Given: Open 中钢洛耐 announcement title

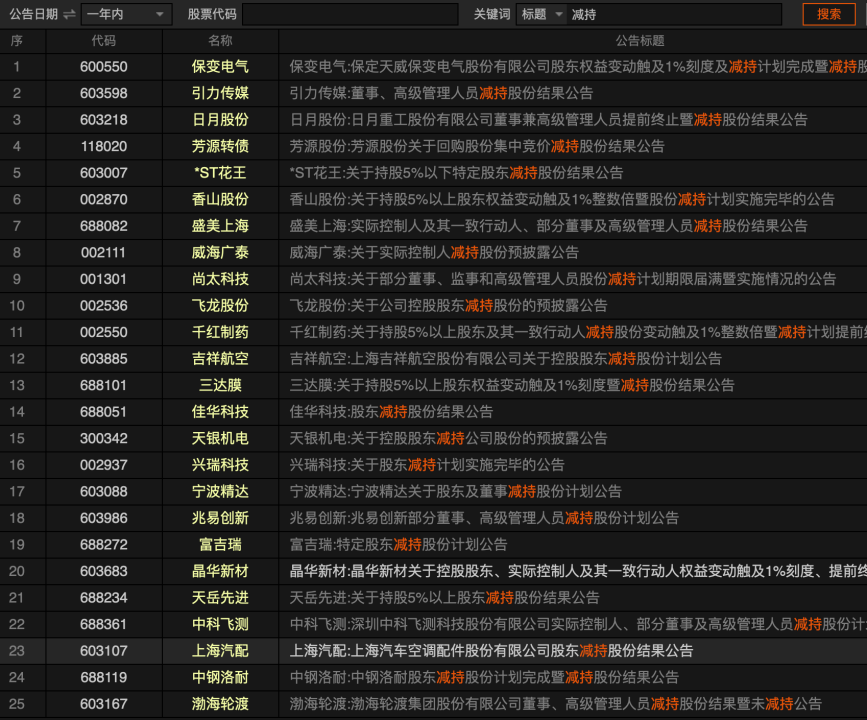Looking at the screenshot, I should pos(484,677).
